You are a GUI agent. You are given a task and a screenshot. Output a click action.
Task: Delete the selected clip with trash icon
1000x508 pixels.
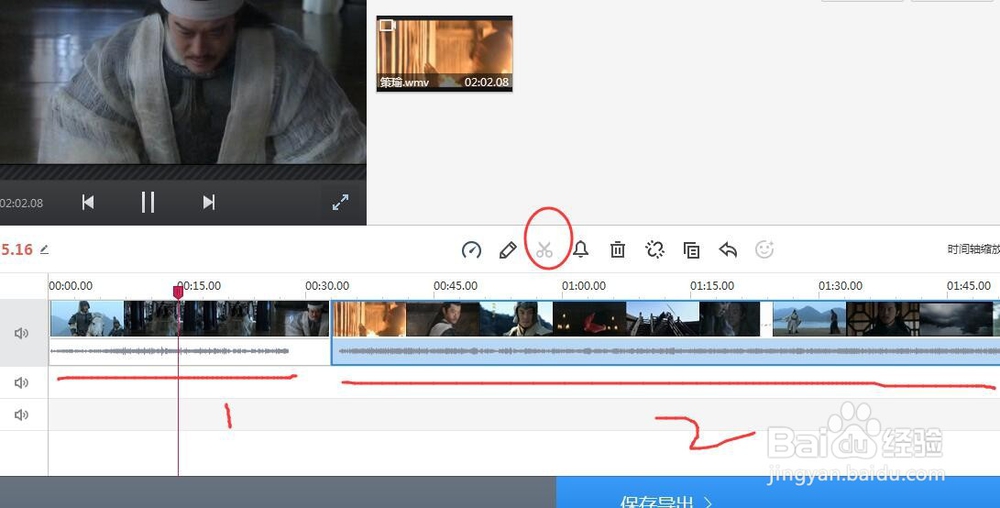point(617,249)
